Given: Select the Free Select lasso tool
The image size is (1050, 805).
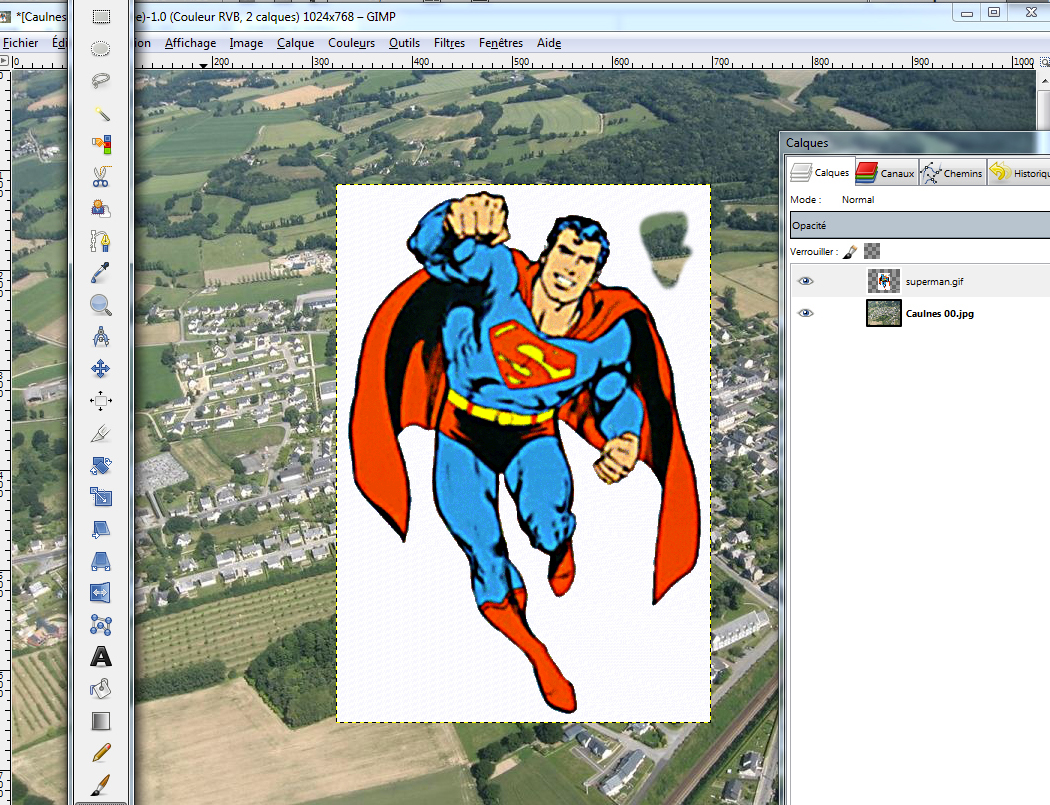Looking at the screenshot, I should [x=101, y=81].
